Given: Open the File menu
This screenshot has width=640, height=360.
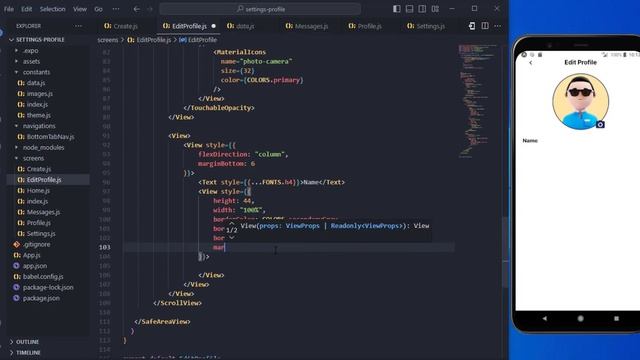Looking at the screenshot, I should (9, 9).
